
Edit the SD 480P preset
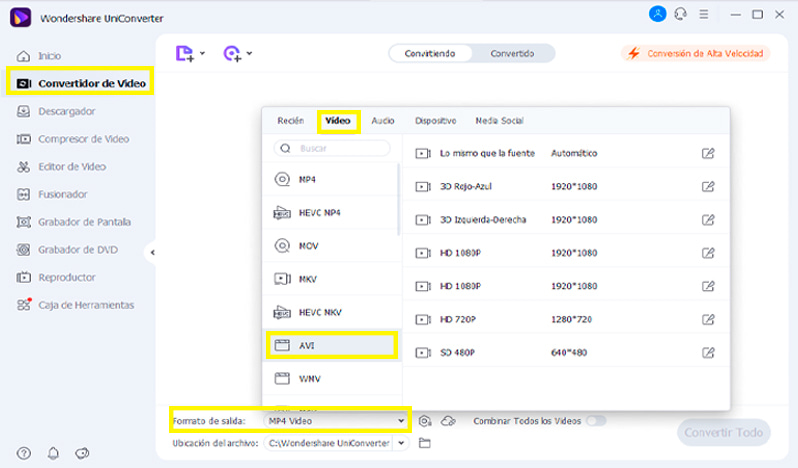tap(708, 353)
